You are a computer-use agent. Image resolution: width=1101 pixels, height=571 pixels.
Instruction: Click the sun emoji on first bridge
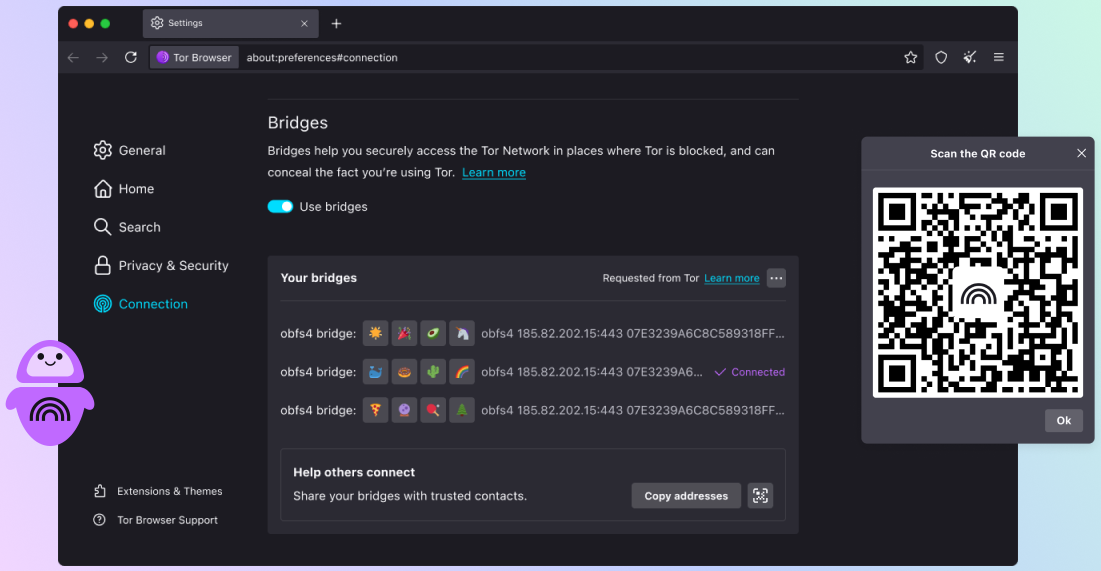pyautogui.click(x=375, y=333)
